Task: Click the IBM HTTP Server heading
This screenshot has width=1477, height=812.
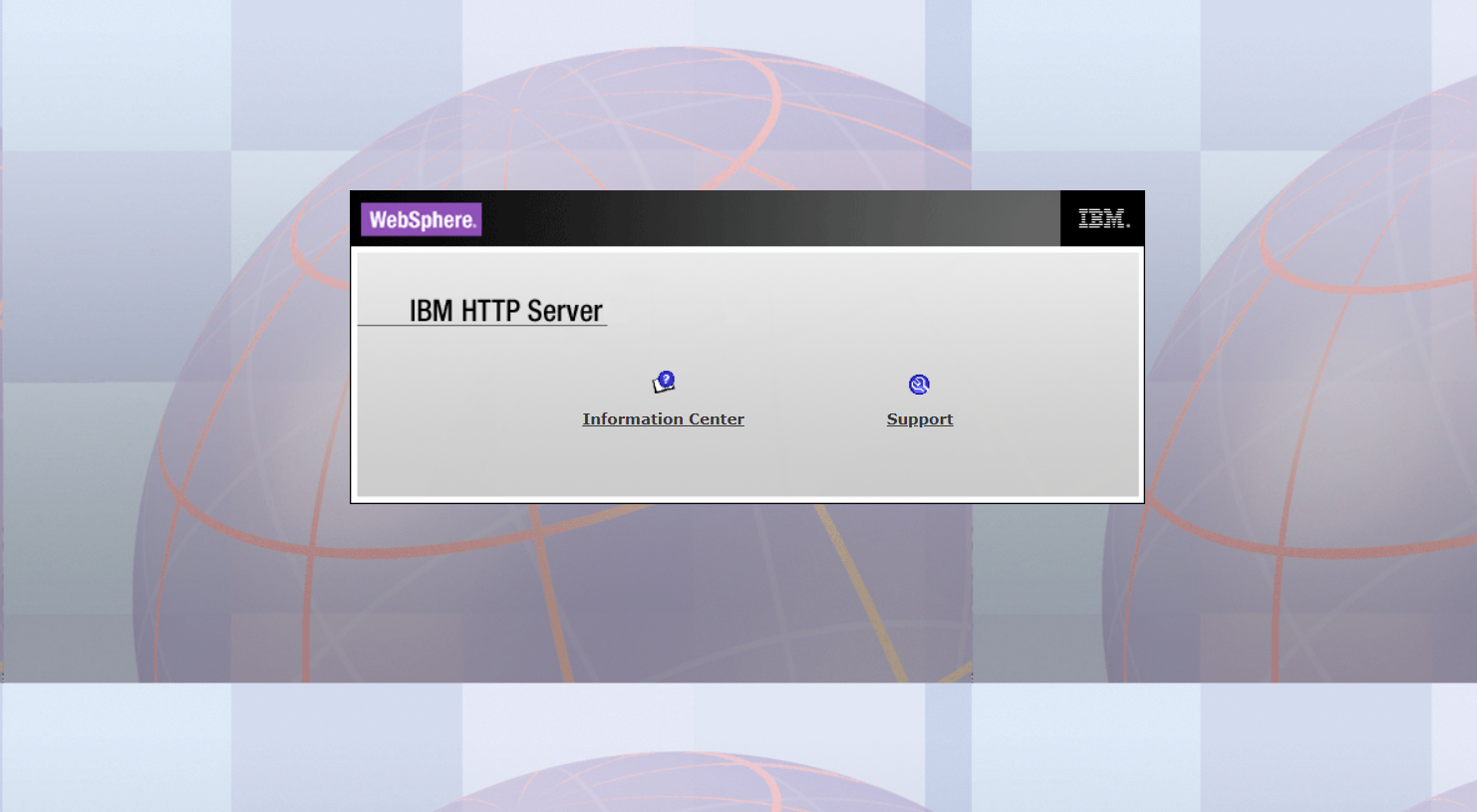Action: pos(505,310)
